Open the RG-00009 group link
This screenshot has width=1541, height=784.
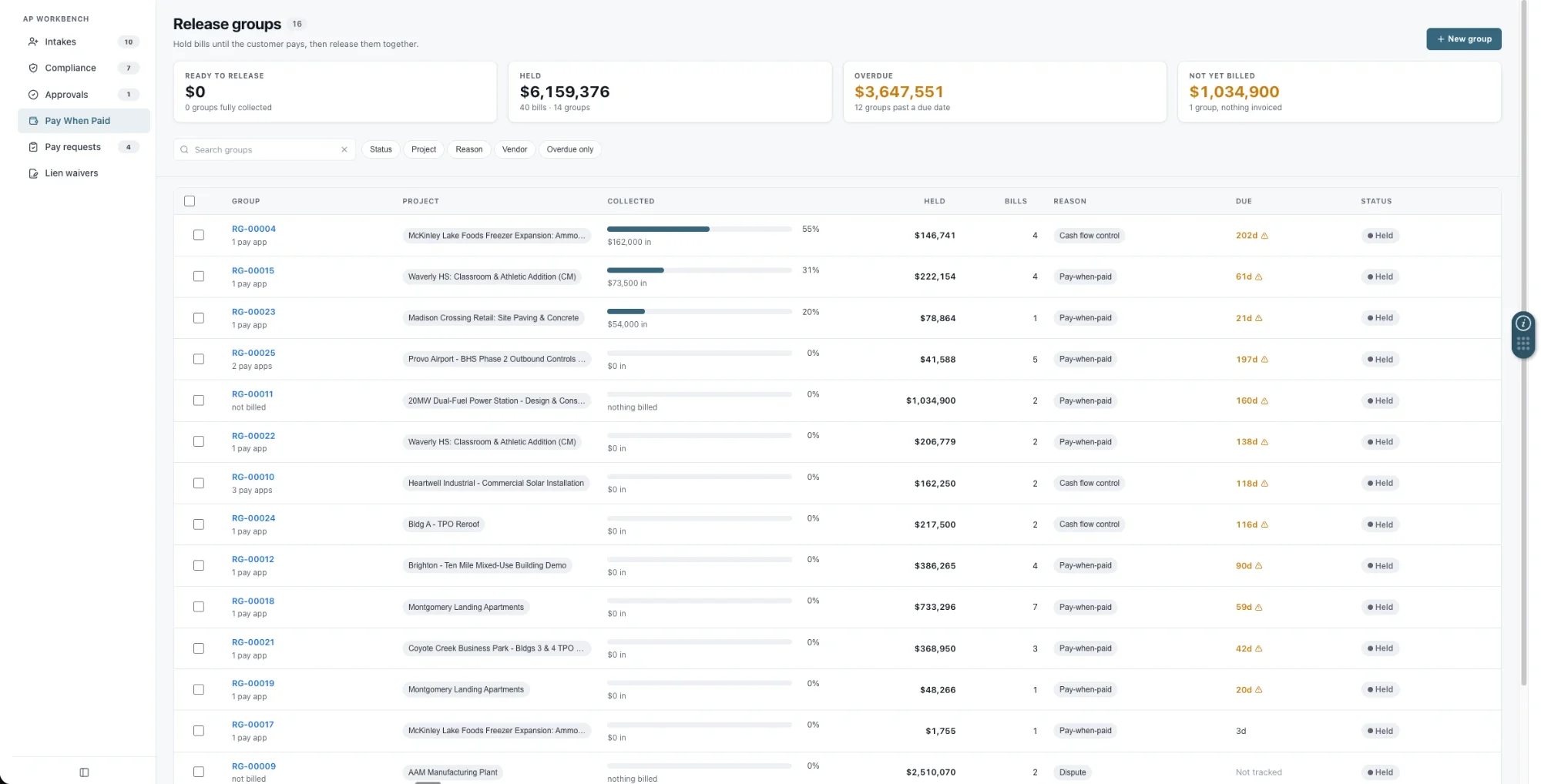[x=253, y=766]
